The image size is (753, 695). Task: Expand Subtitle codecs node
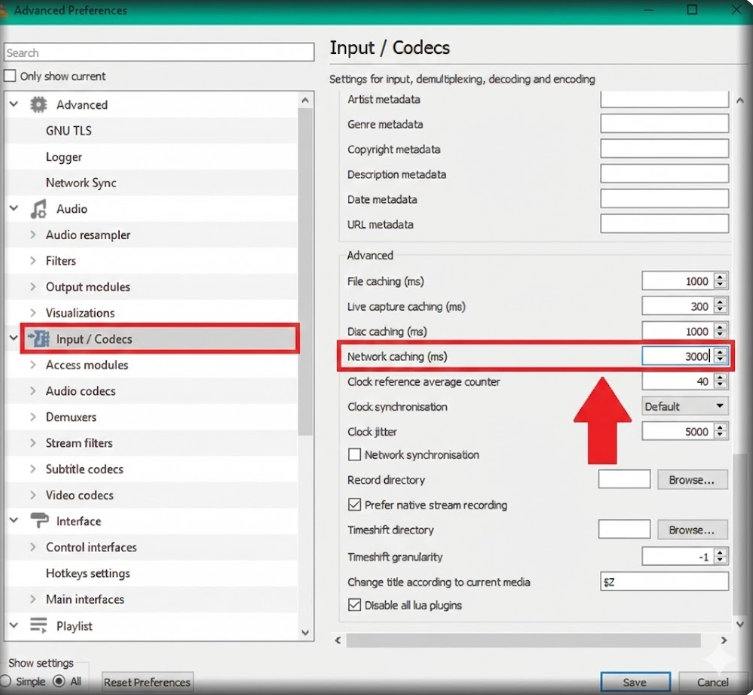click(33, 468)
